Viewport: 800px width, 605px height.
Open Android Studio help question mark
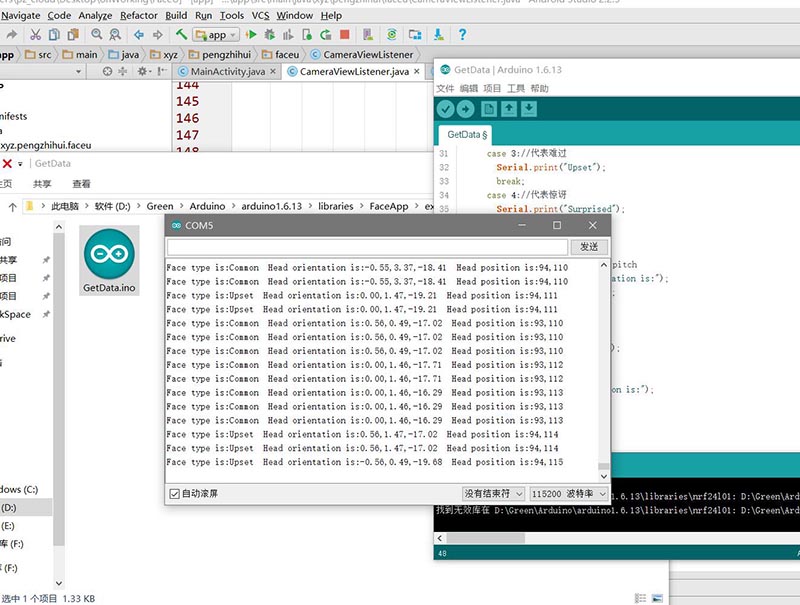462,35
